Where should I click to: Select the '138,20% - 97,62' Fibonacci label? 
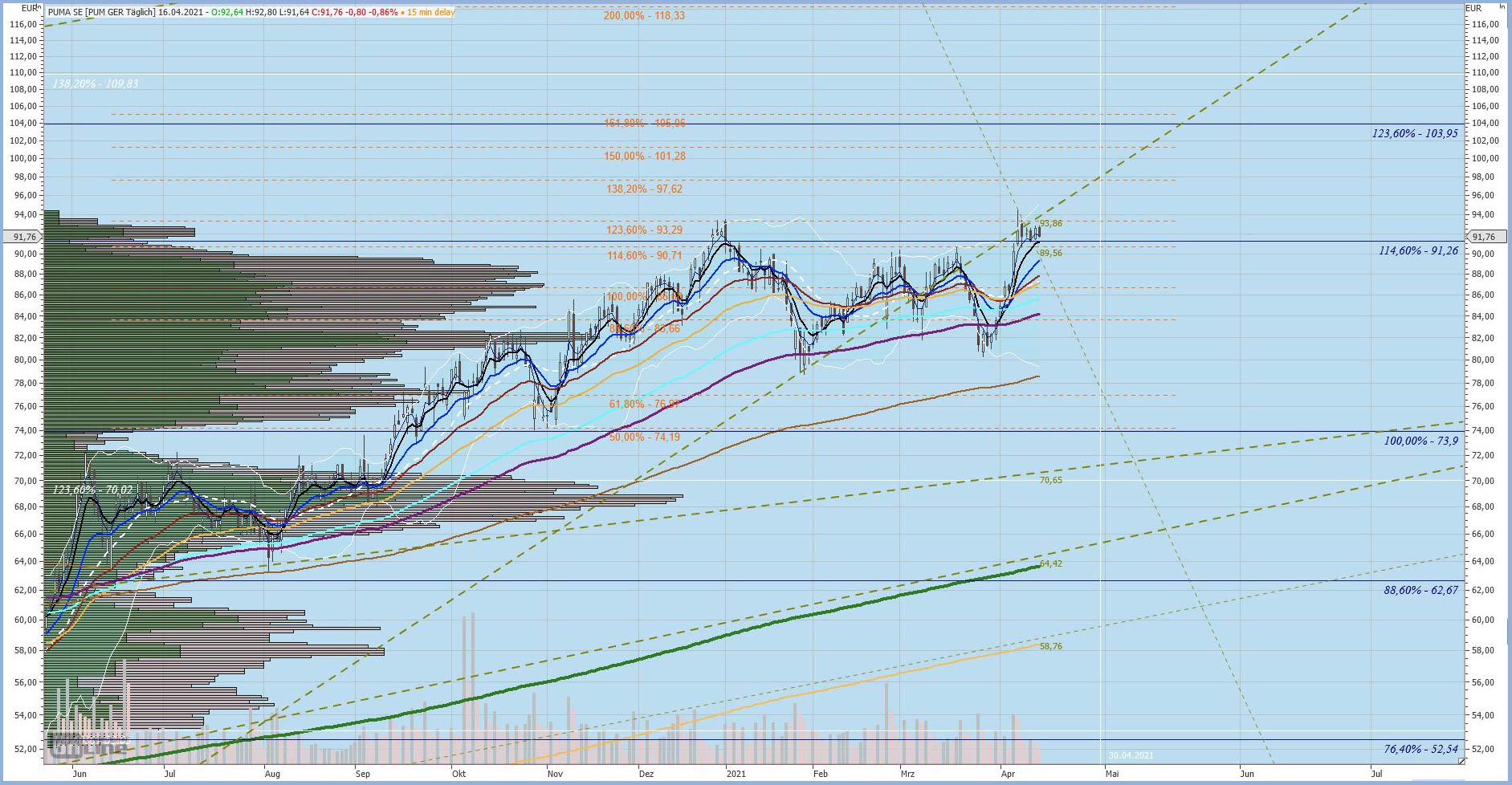click(645, 189)
